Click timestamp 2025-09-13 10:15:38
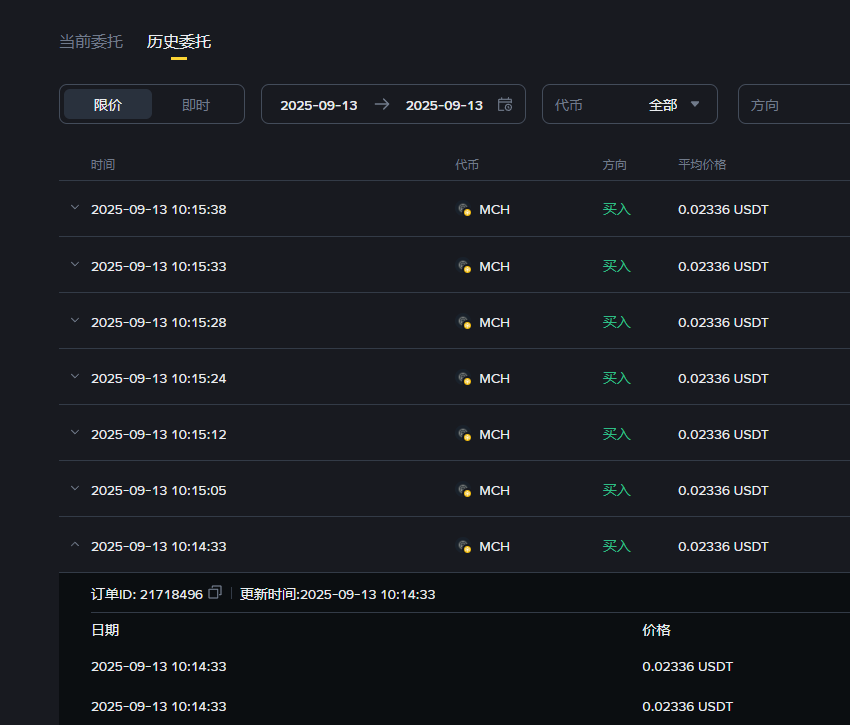The width and height of the screenshot is (850, 725). (x=158, y=209)
